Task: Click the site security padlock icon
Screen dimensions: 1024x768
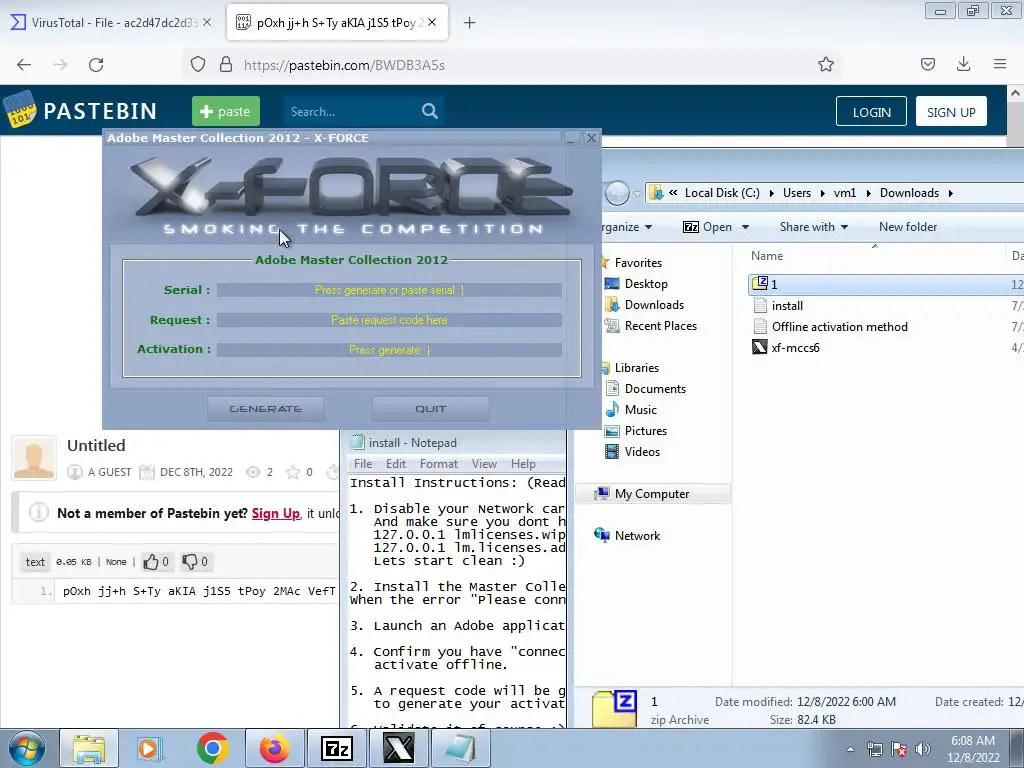Action: (x=226, y=64)
